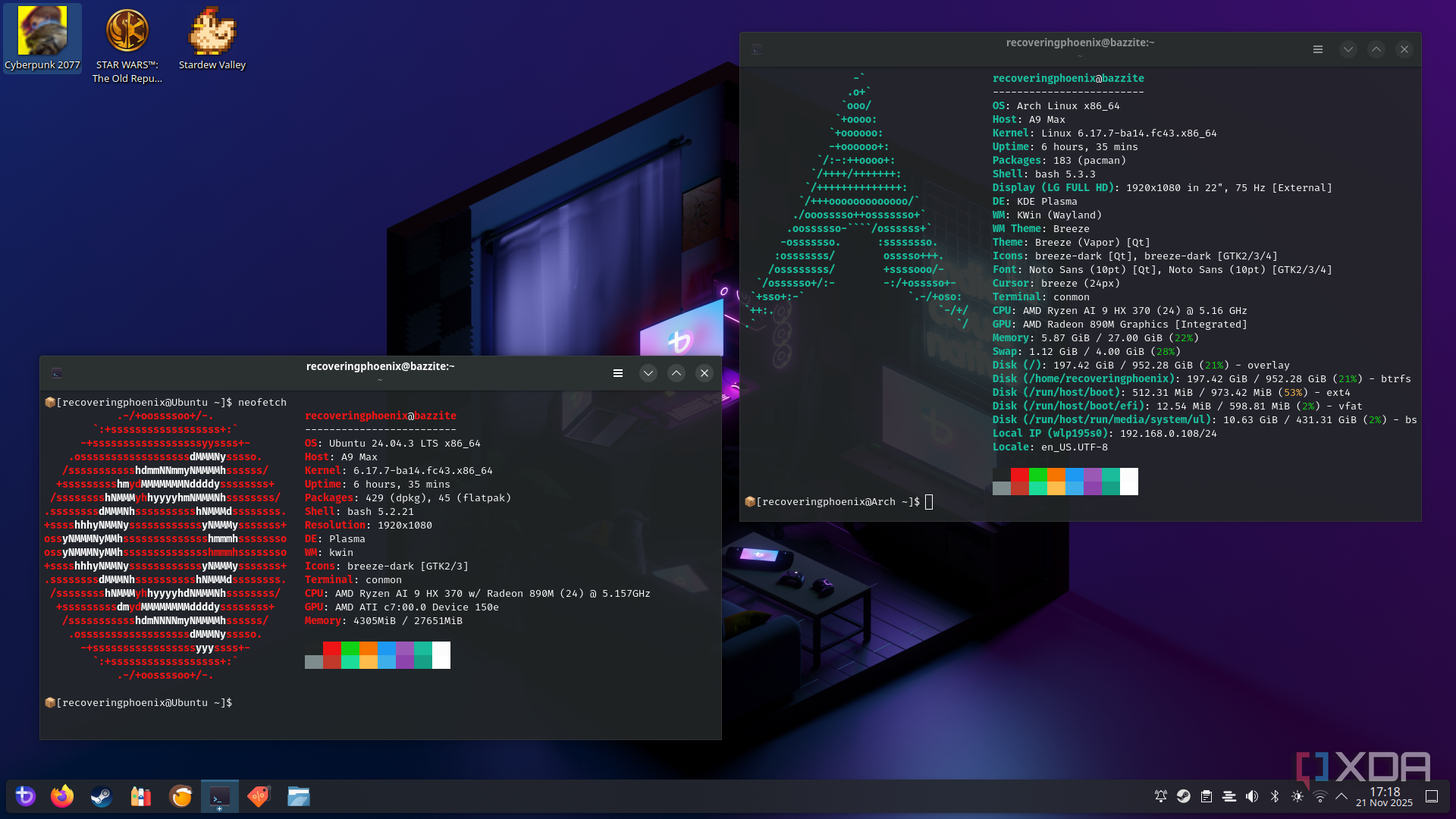1456x819 pixels.
Task: Click terminal app icon in Ubuntu window titlebar
Action: coord(57,373)
